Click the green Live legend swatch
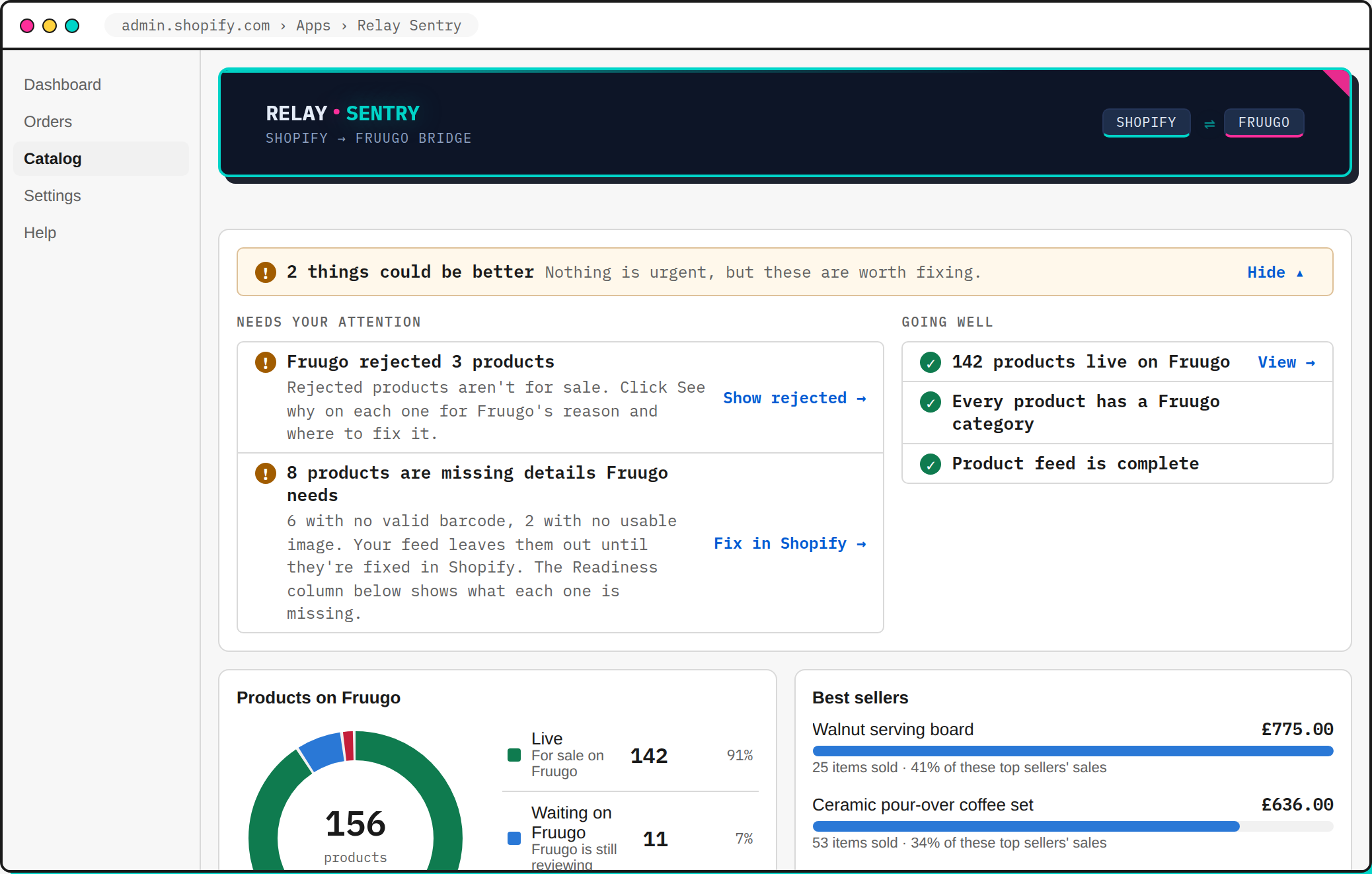This screenshot has width=1372, height=874. pyautogui.click(x=514, y=755)
